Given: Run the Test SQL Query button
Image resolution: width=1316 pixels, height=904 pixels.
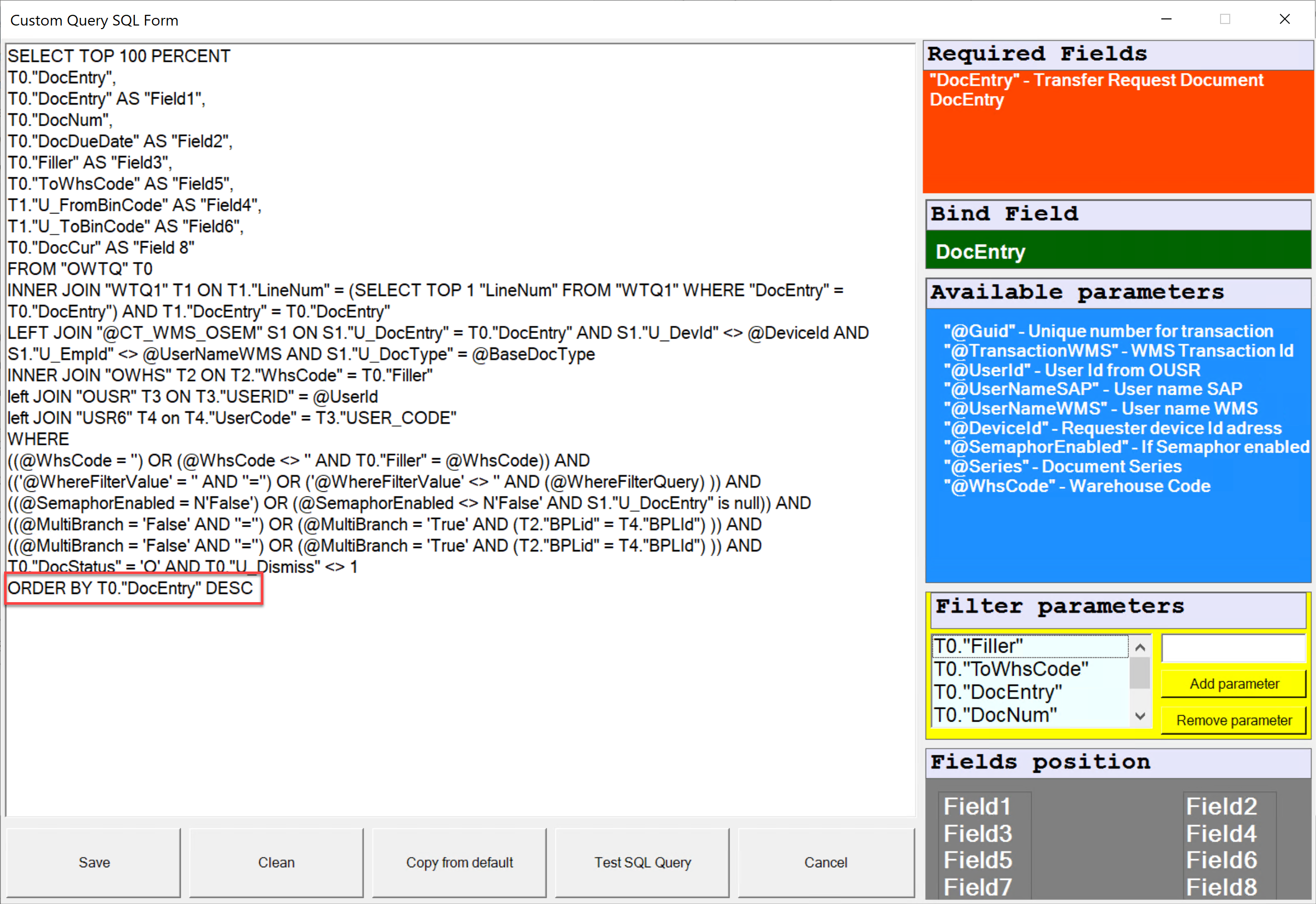Looking at the screenshot, I should pyautogui.click(x=642, y=862).
